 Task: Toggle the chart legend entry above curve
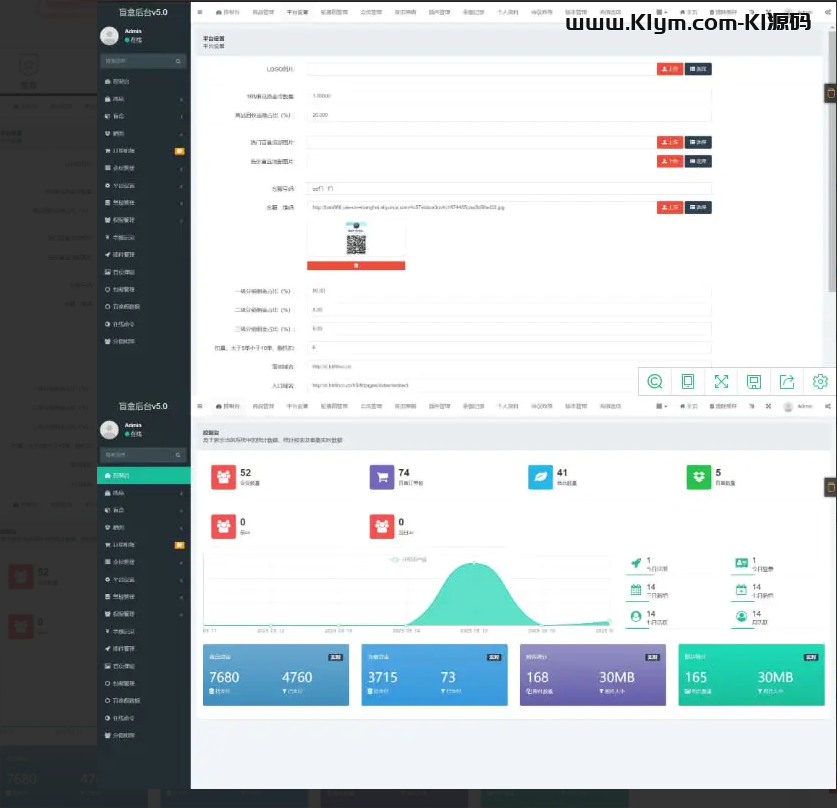coord(408,559)
